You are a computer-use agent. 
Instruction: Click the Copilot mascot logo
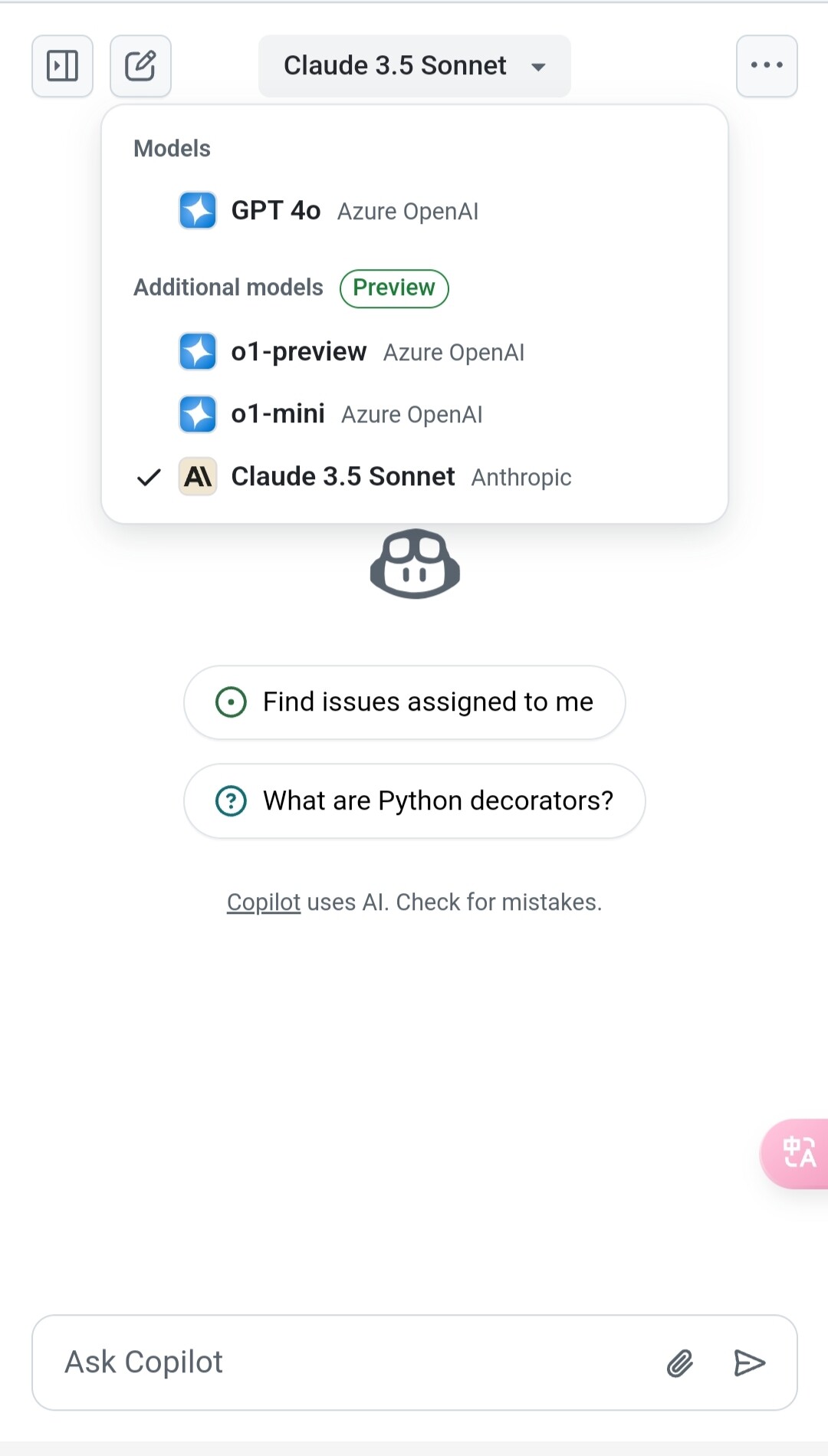tap(415, 564)
